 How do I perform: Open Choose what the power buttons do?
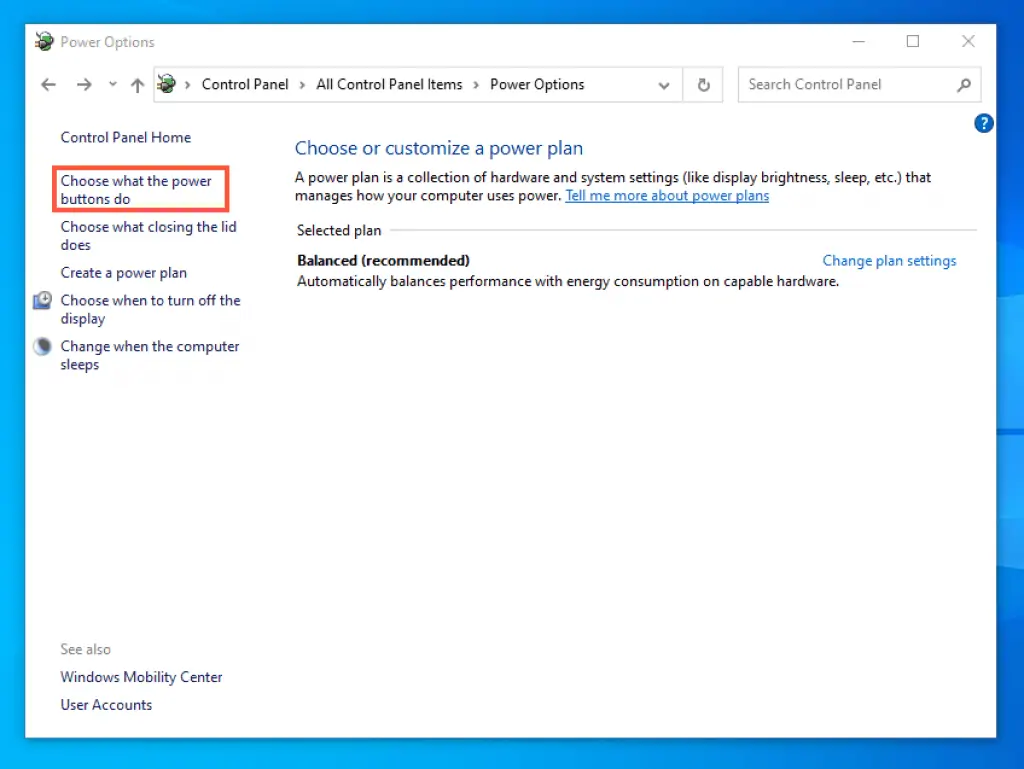click(139, 189)
